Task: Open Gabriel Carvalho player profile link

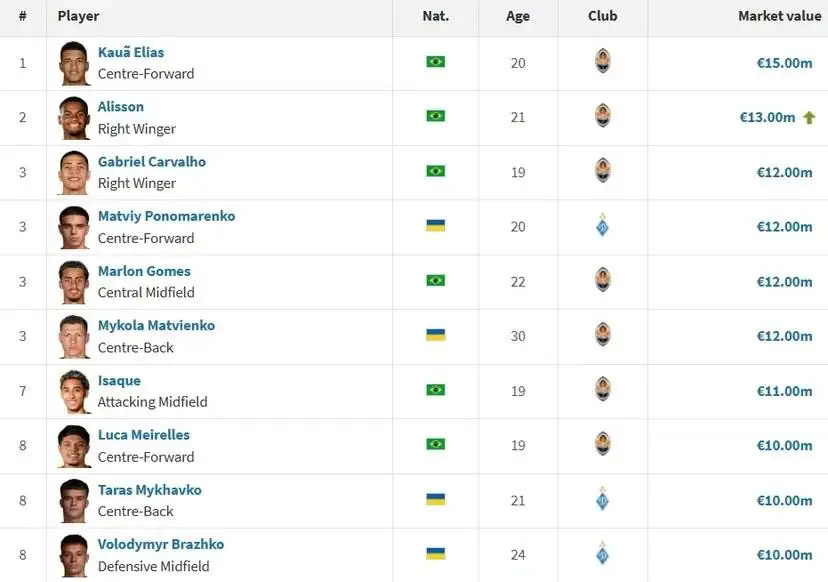Action: (x=152, y=162)
